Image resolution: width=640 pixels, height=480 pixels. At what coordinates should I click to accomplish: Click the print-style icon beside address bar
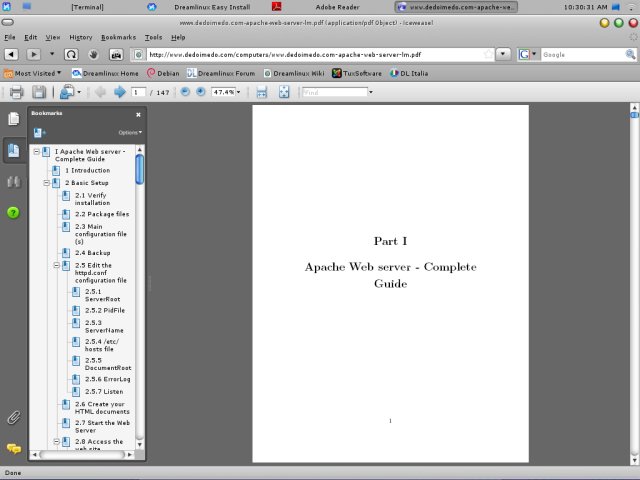pyautogui.click(x=116, y=54)
